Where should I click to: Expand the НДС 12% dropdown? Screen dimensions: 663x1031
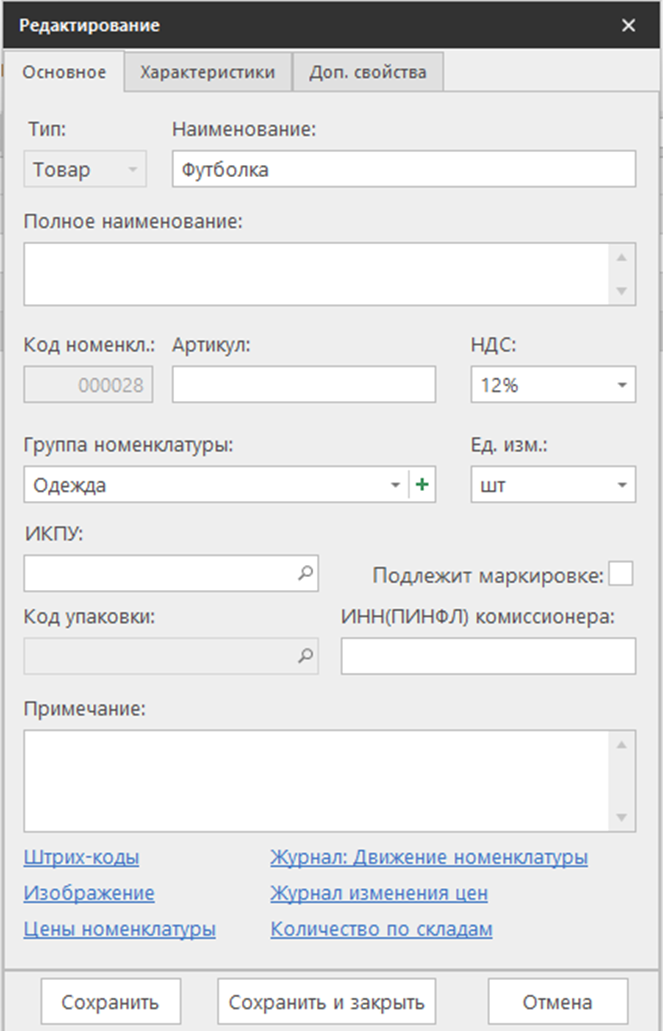pyautogui.click(x=621, y=385)
